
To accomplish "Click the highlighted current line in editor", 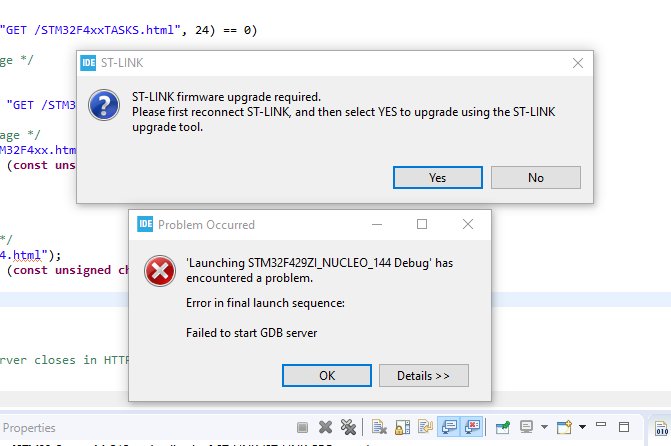I will (x=64, y=300).
